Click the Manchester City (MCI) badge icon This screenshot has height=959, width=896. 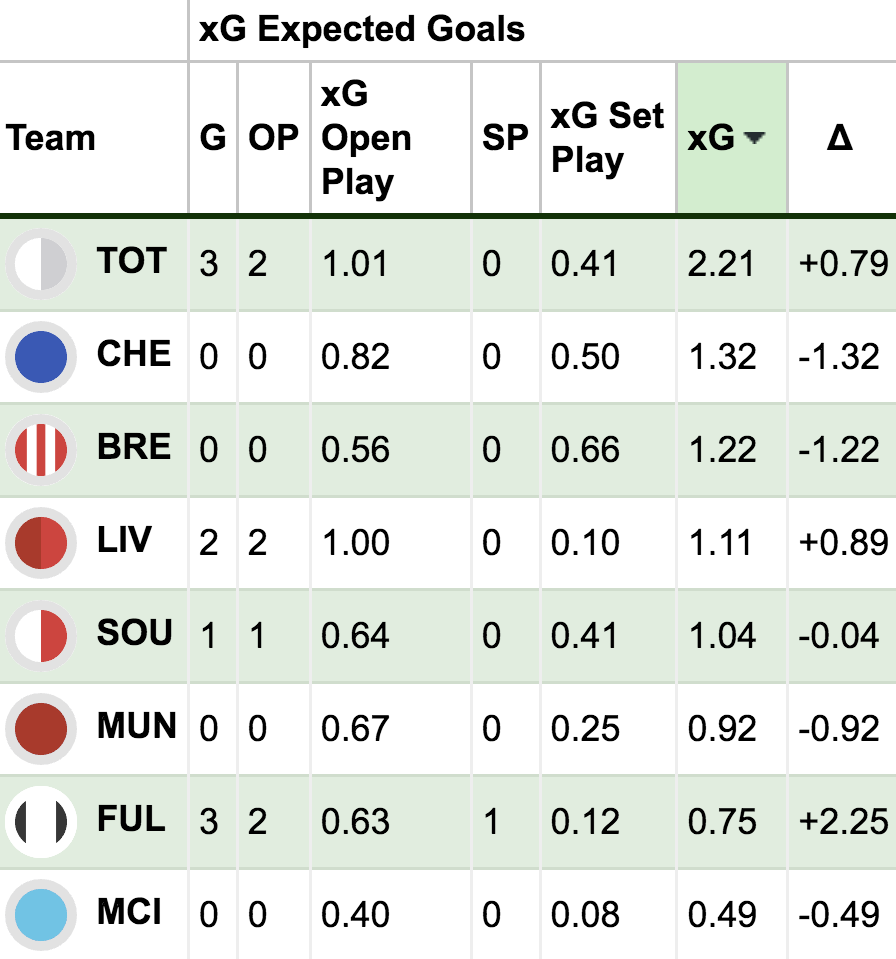coord(41,915)
